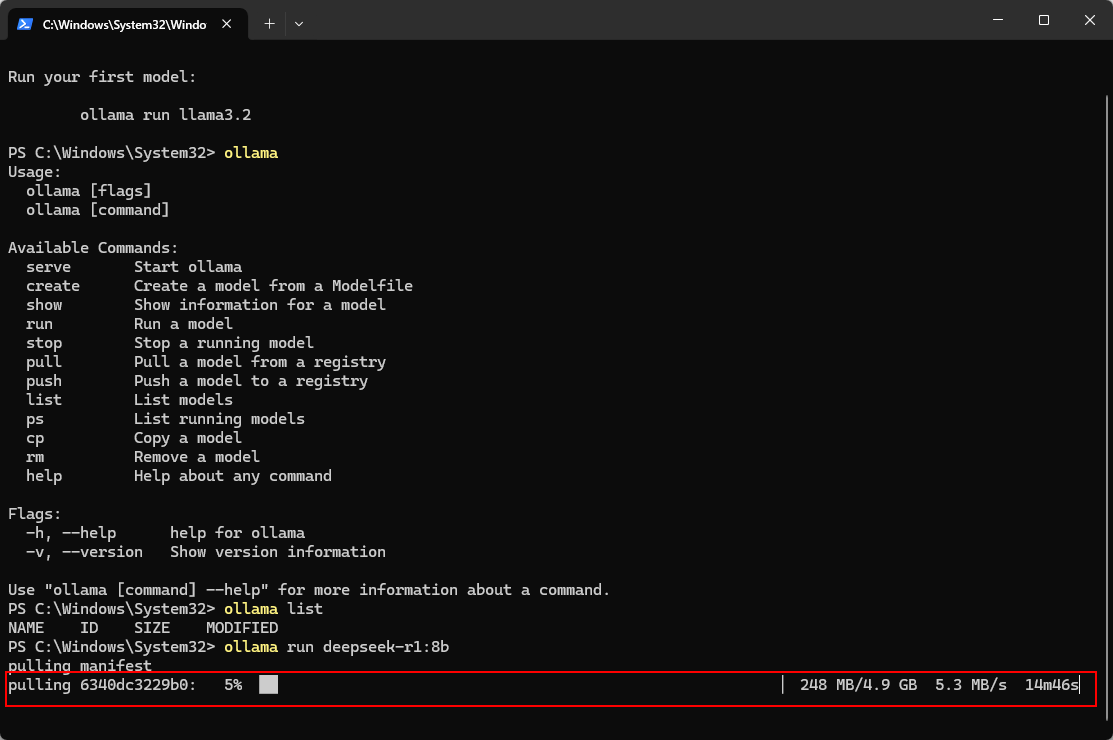The image size is (1113, 740).
Task: Click the 'push' command row
Action: [197, 381]
